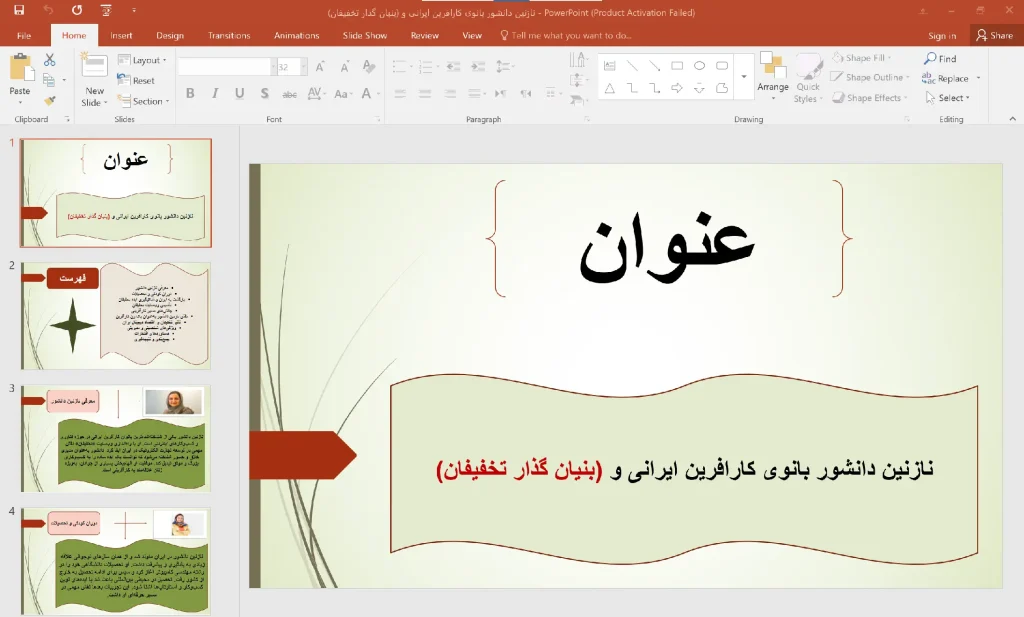Open the Animations ribbon tab
Image resolution: width=1024 pixels, height=617 pixels.
pos(296,34)
